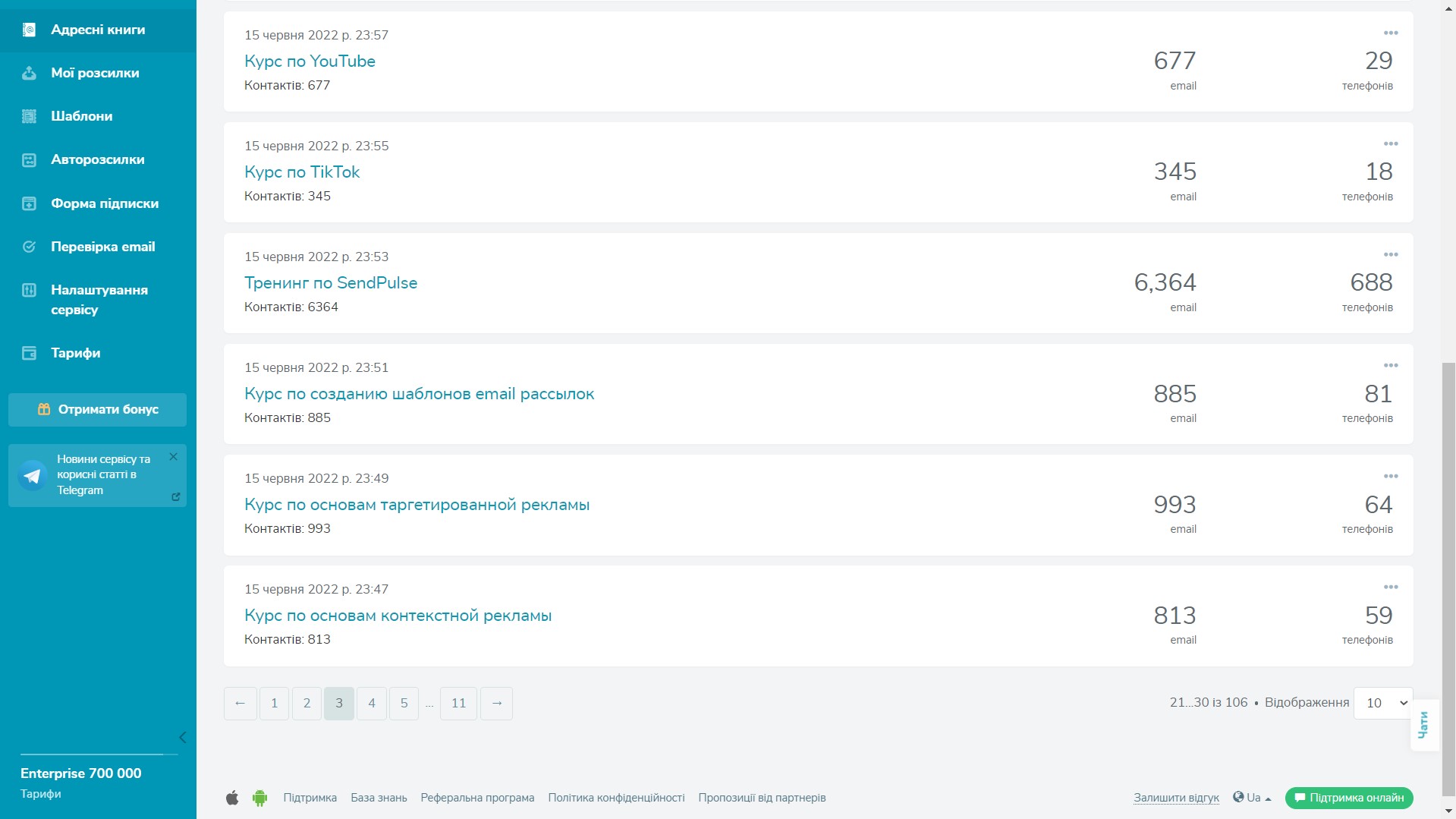Open Шаблони menu item
Viewport: 1456px width, 819px height.
point(81,116)
